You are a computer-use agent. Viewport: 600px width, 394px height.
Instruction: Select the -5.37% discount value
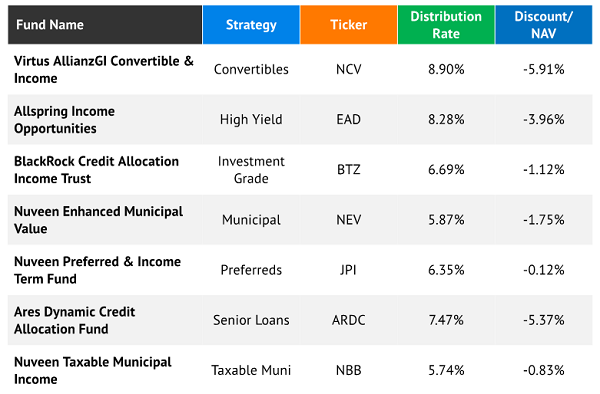tap(544, 320)
